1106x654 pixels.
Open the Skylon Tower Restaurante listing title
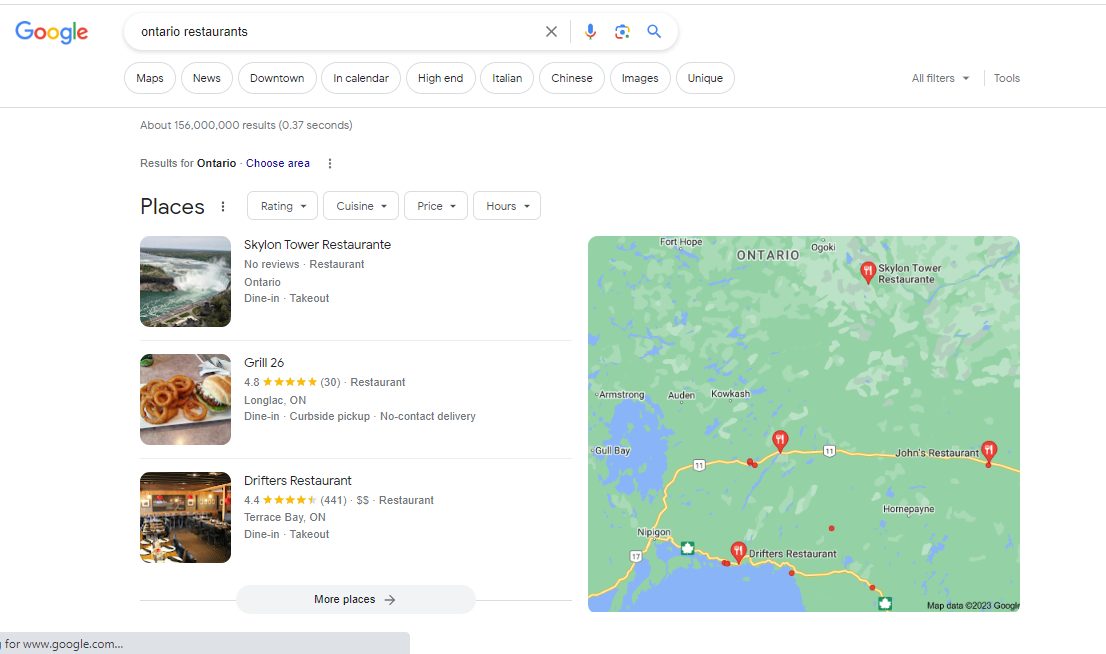click(x=317, y=245)
